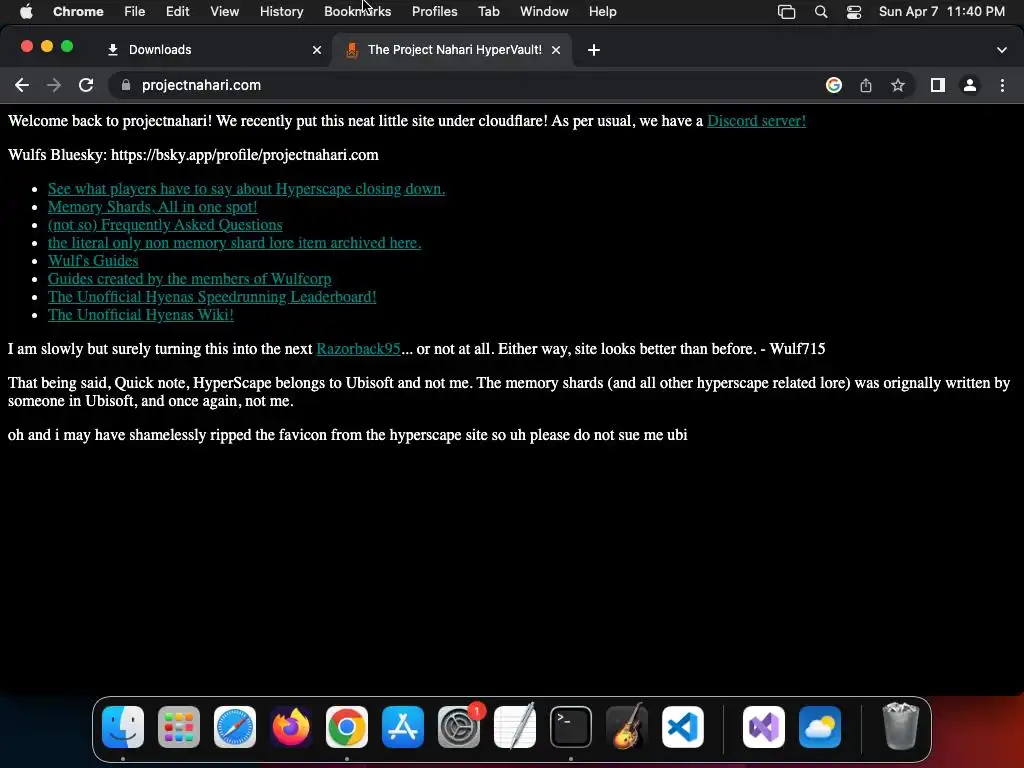Viewport: 1024px width, 768px height.
Task: Launch Safari from the dock
Action: pos(235,727)
